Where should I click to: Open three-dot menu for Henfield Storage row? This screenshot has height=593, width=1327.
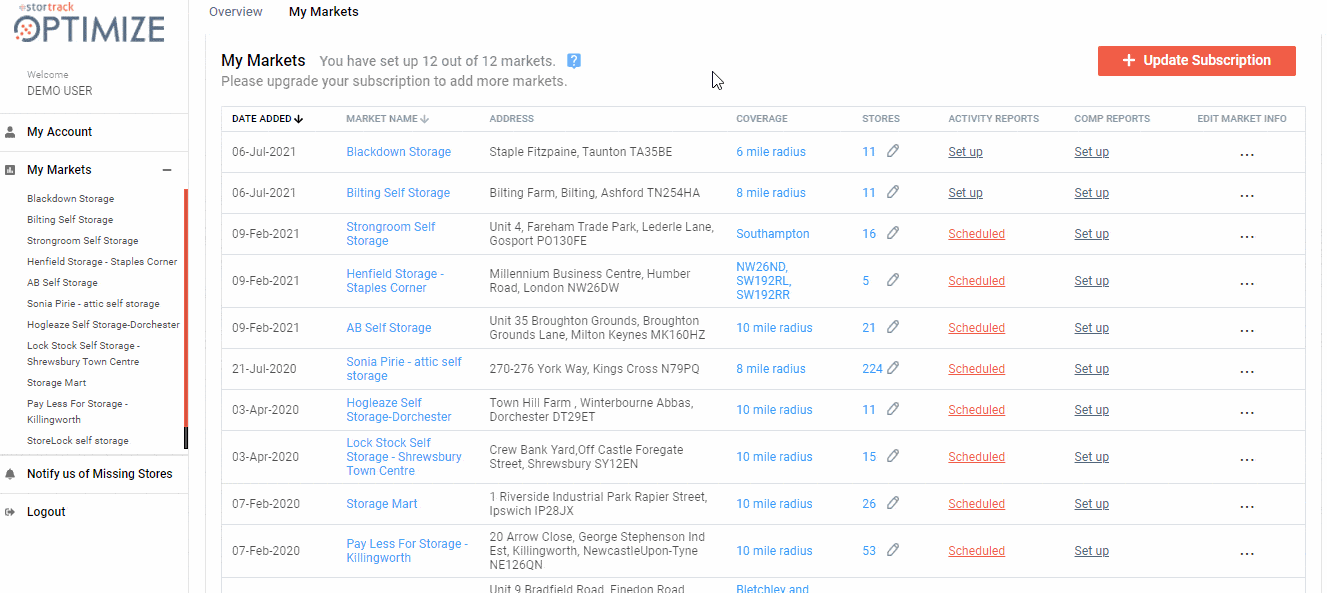1247,284
